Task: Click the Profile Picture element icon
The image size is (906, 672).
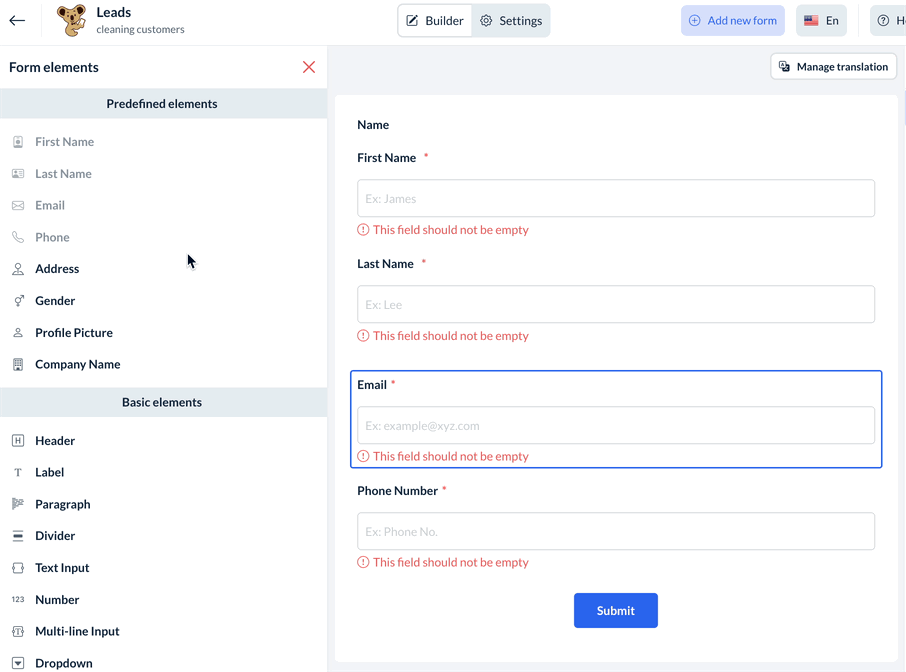Action: [18, 333]
